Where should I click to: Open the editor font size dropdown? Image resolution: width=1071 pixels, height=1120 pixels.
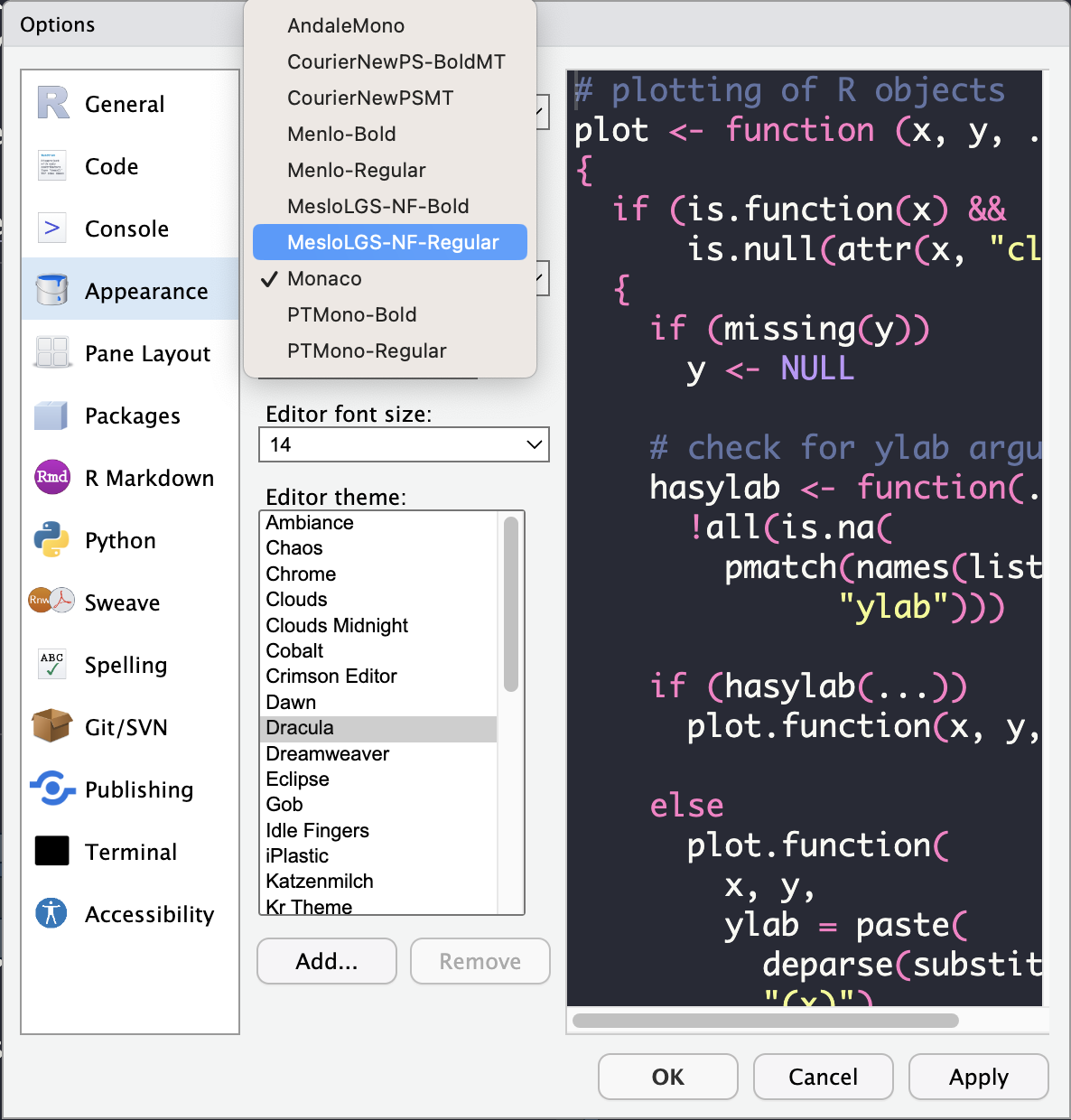pyautogui.click(x=403, y=444)
